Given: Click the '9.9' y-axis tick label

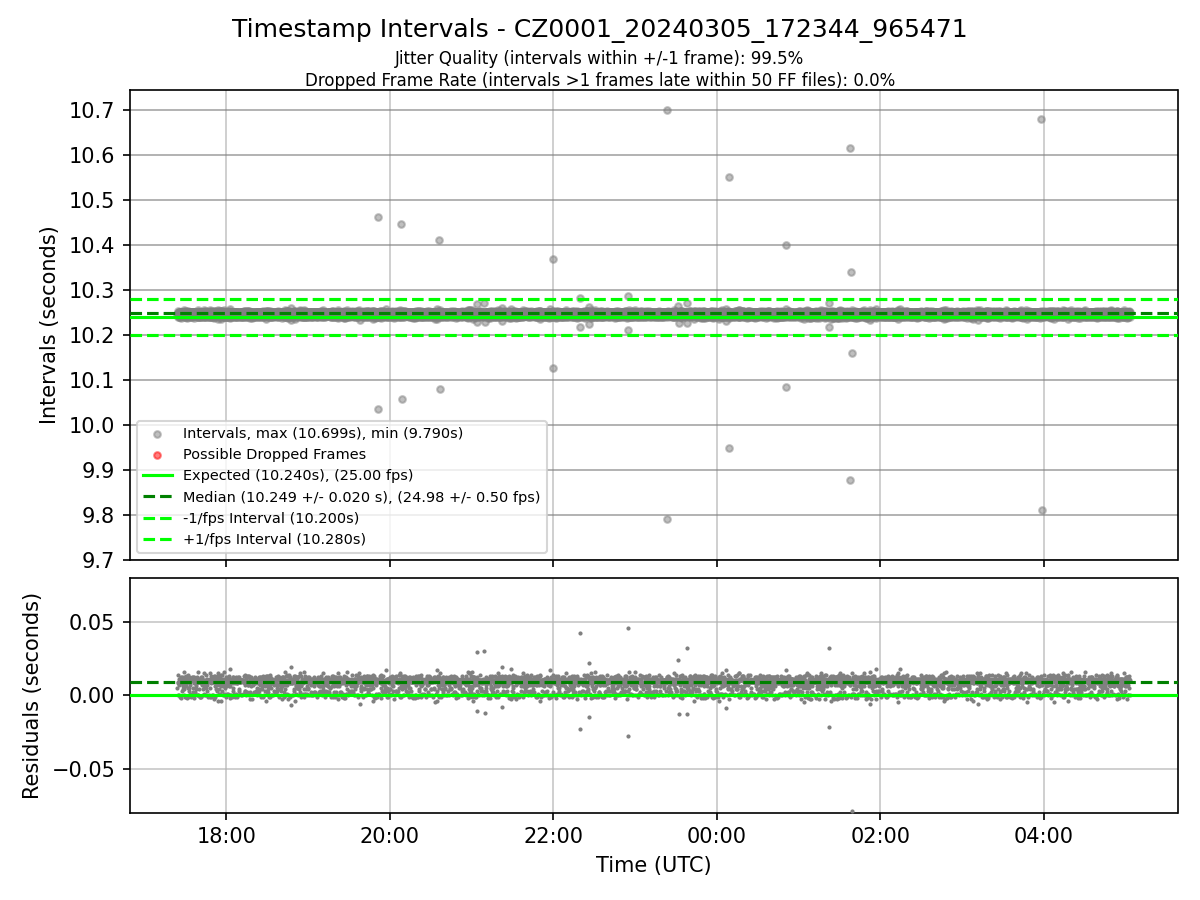Looking at the screenshot, I should tap(100, 470).
